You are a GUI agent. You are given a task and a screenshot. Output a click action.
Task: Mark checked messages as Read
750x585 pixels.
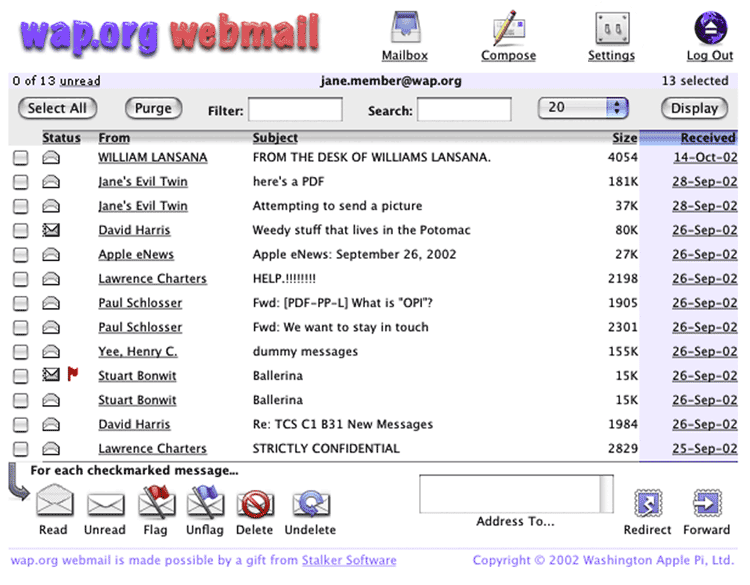point(55,500)
